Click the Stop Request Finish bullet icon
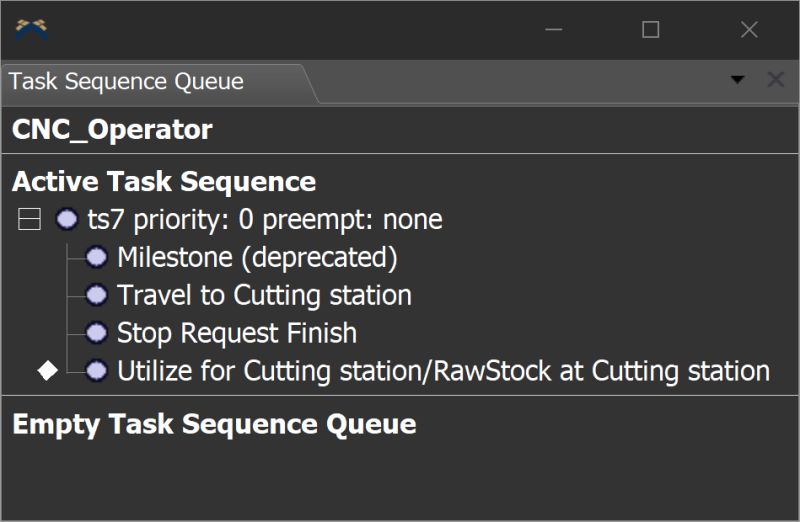The width and height of the screenshot is (800, 522). [97, 333]
